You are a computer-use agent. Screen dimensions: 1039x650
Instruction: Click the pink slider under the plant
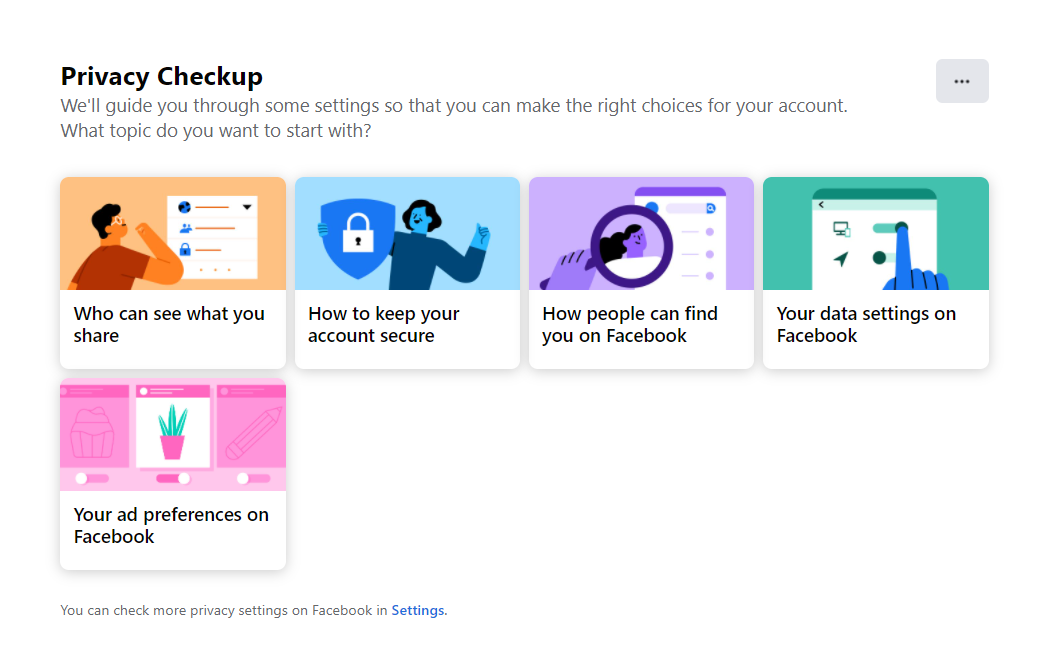point(172,478)
